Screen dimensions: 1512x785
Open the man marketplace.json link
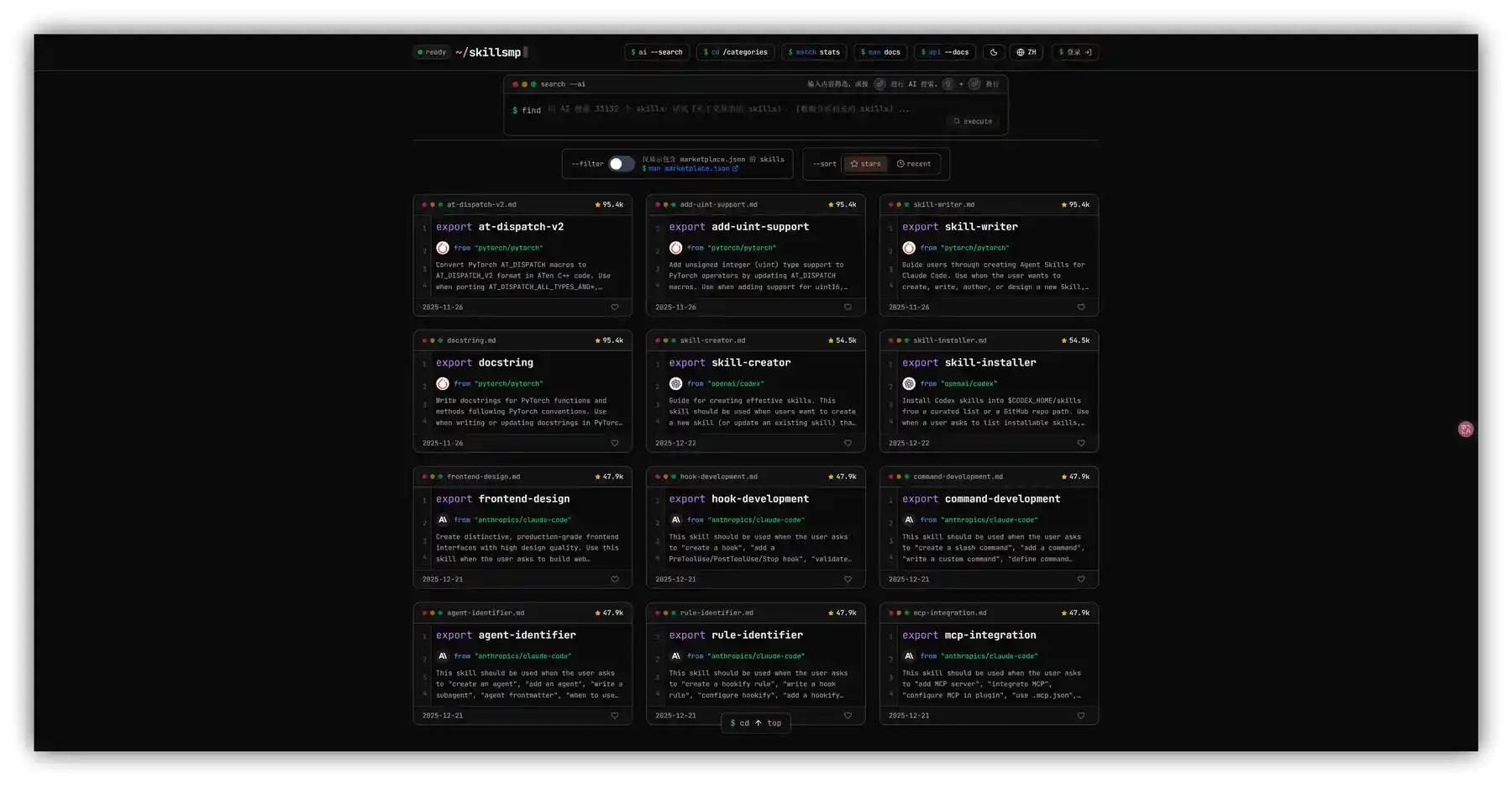tap(690, 169)
